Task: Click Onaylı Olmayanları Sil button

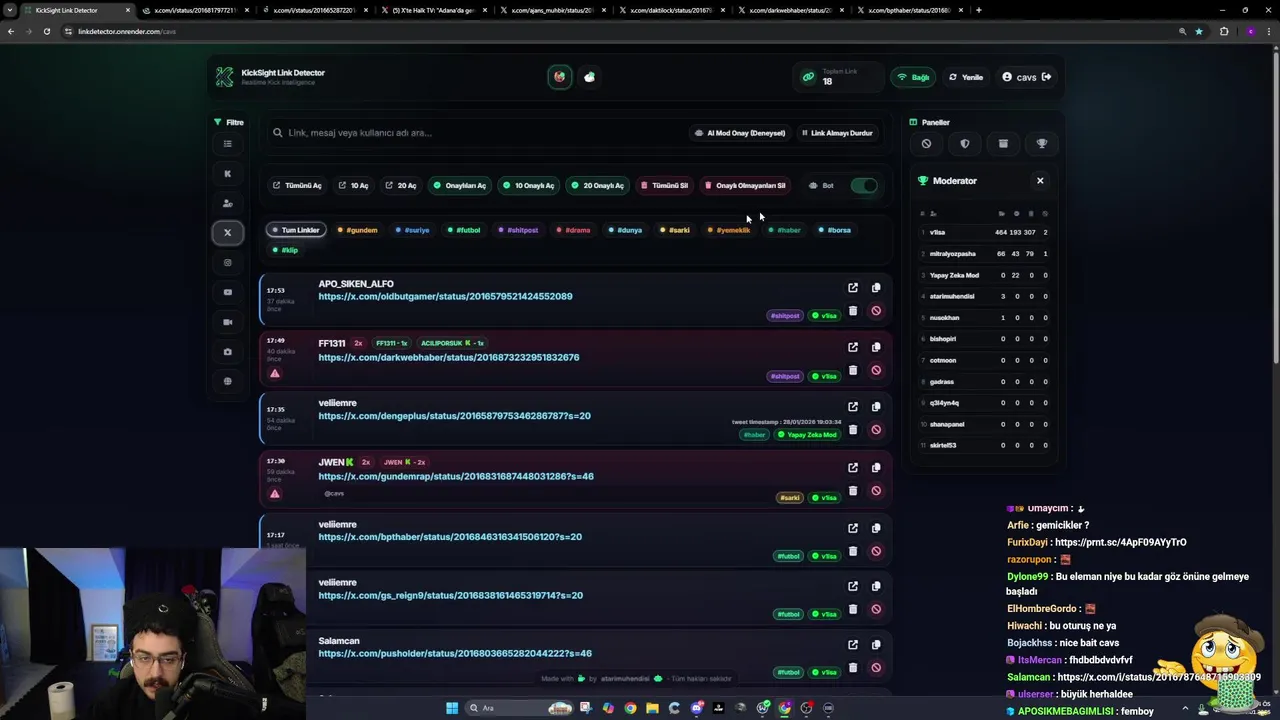Action: pyautogui.click(x=745, y=186)
